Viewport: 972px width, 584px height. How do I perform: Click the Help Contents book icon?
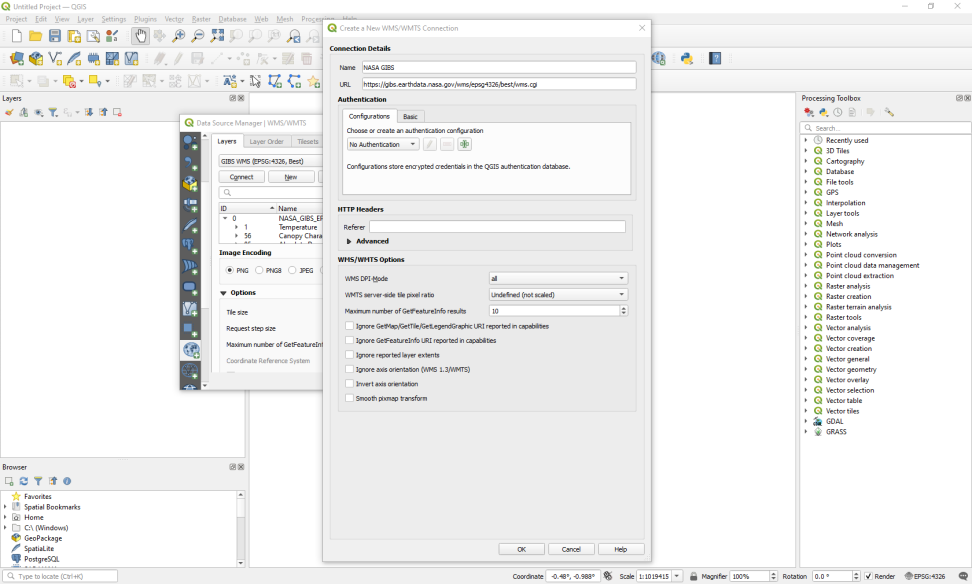pyautogui.click(x=715, y=59)
